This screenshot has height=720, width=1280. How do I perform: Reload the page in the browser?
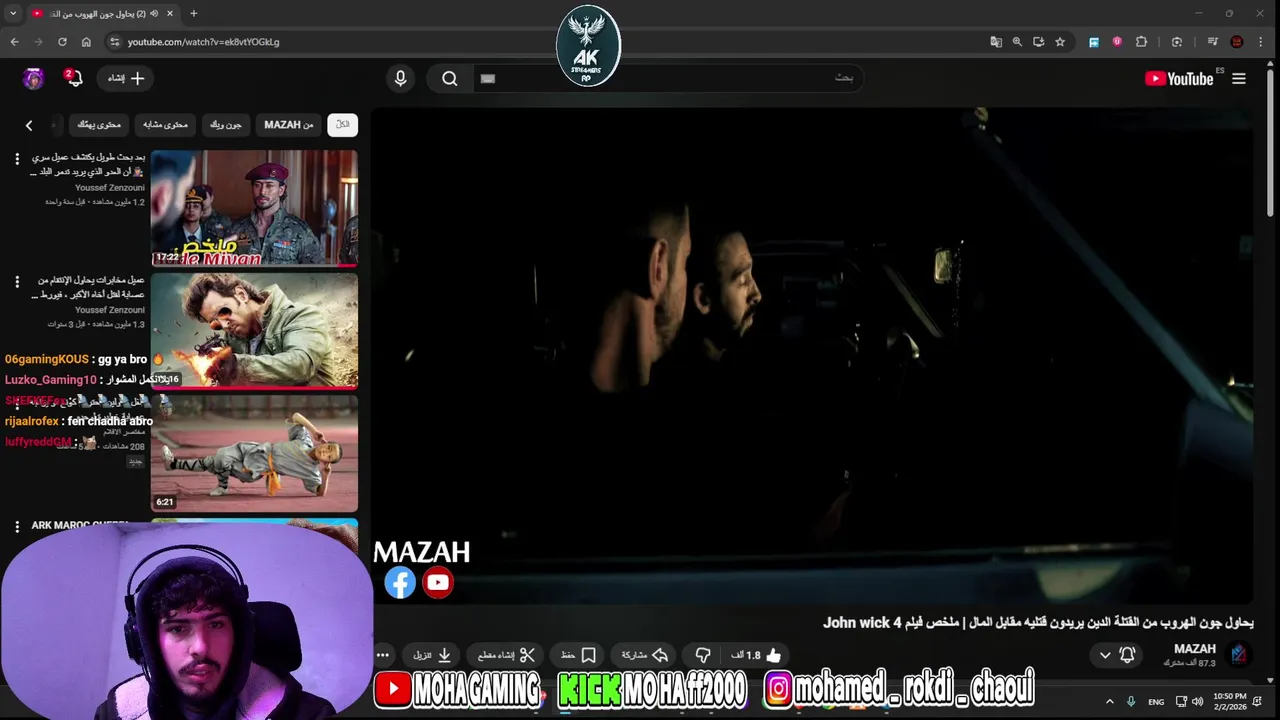click(62, 42)
